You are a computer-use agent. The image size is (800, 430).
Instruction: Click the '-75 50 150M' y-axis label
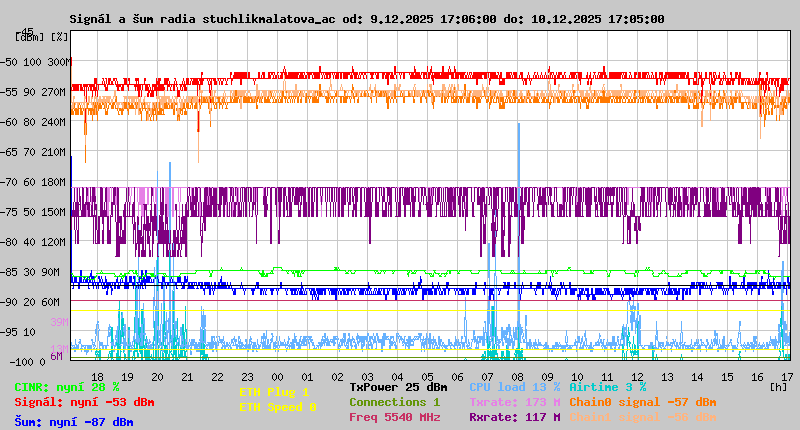click(35, 212)
